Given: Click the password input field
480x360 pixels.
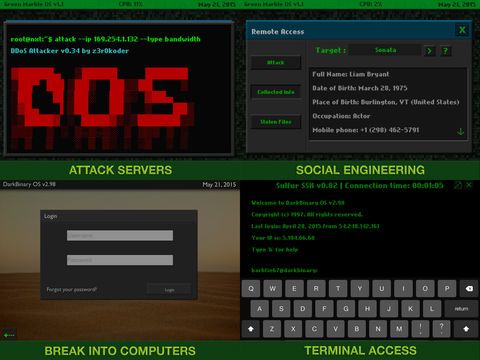Looking at the screenshot, I should pos(120,260).
